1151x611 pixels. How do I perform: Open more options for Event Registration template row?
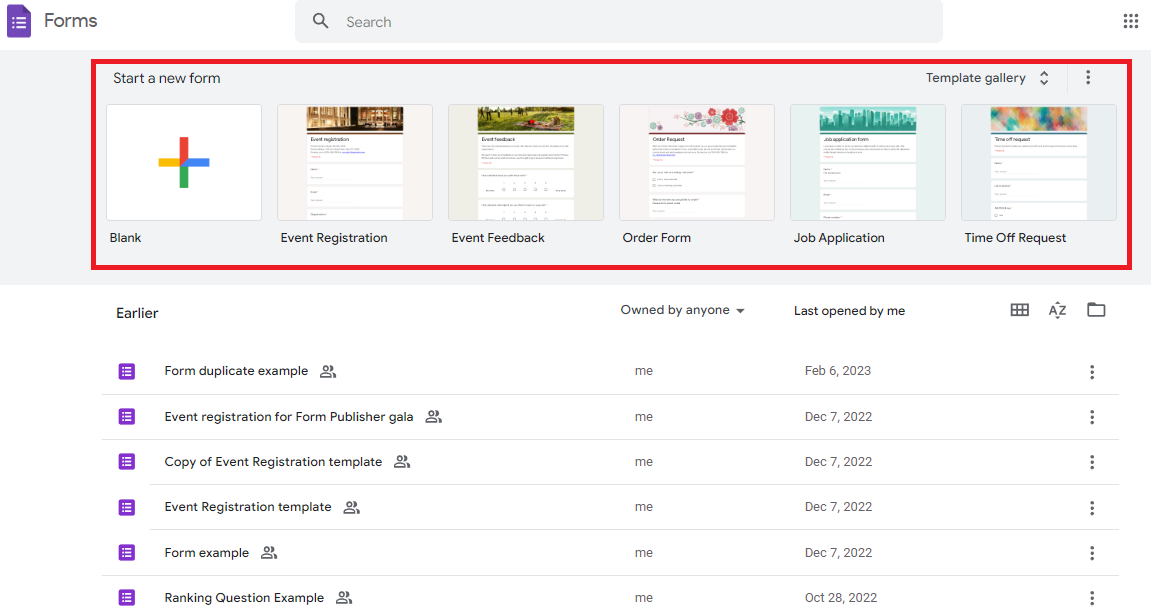(x=1092, y=507)
